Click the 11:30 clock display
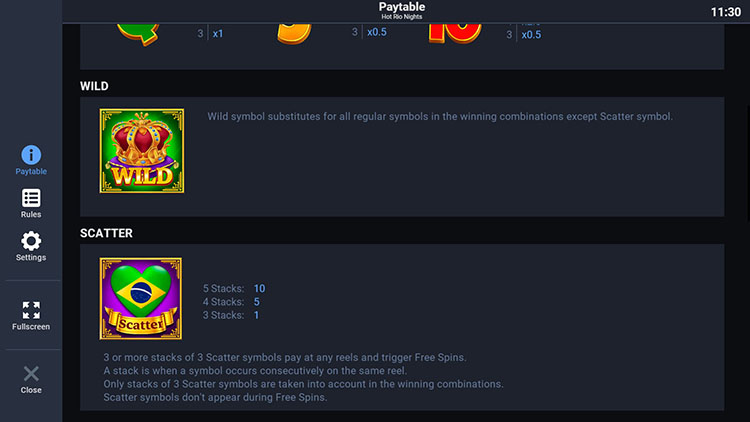Viewport: 750px width, 422px height. pos(725,12)
